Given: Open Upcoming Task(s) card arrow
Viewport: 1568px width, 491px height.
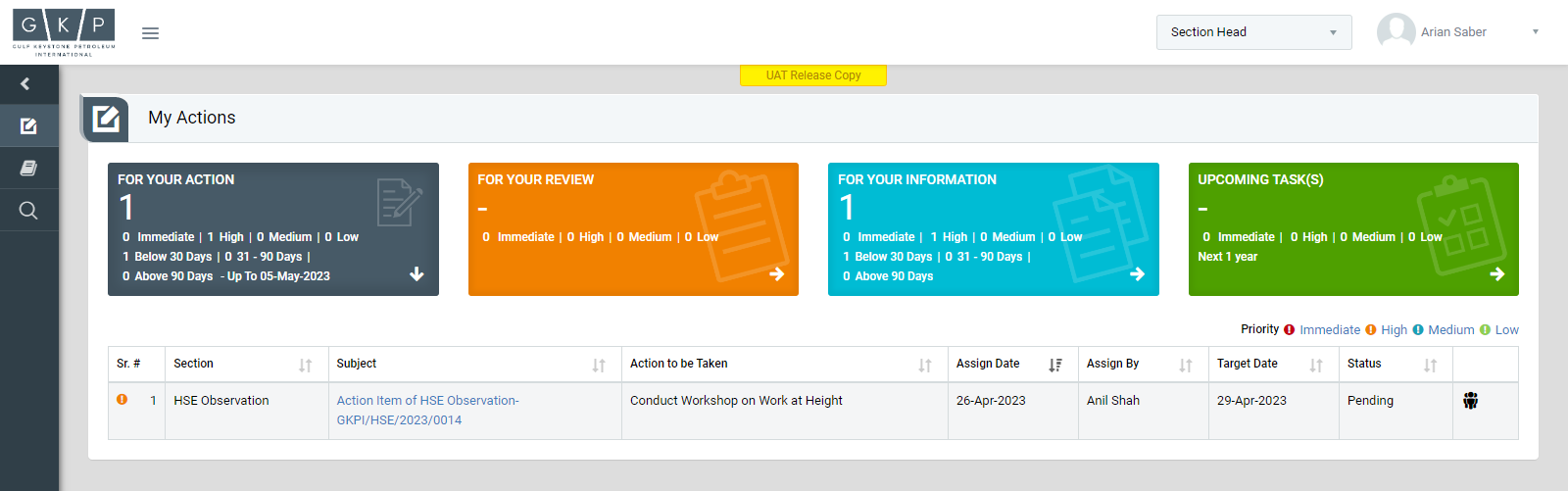Looking at the screenshot, I should pos(1497,274).
